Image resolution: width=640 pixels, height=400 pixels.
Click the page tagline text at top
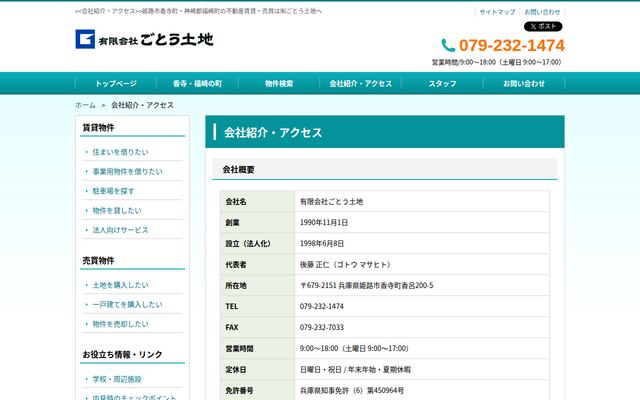pyautogui.click(x=198, y=11)
